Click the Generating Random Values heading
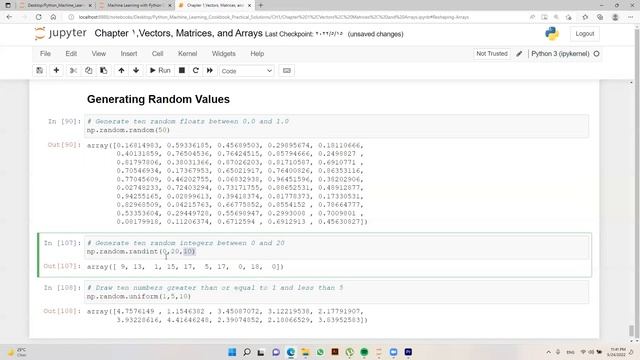 158,99
